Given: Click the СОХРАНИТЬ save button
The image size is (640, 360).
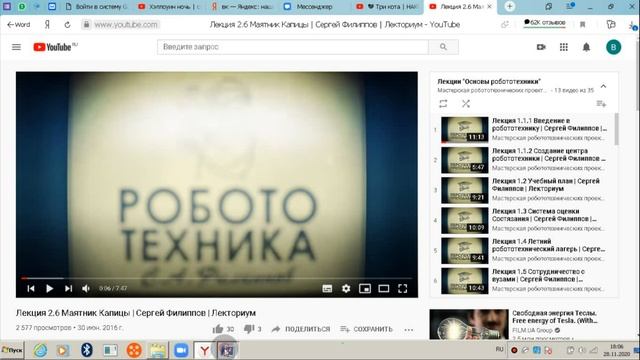Looking at the screenshot, I should [x=367, y=329].
